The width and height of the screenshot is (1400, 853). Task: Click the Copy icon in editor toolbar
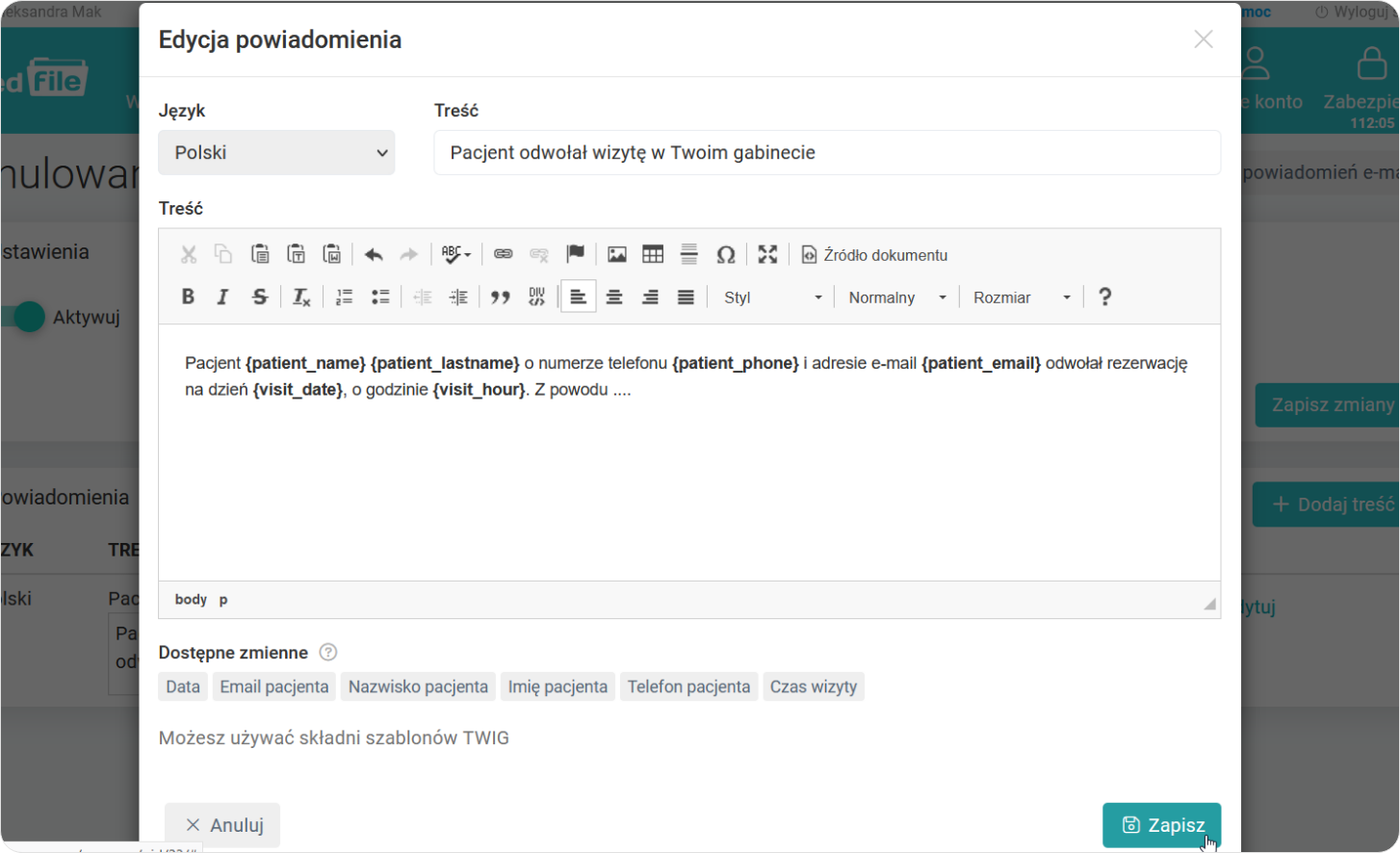point(223,254)
